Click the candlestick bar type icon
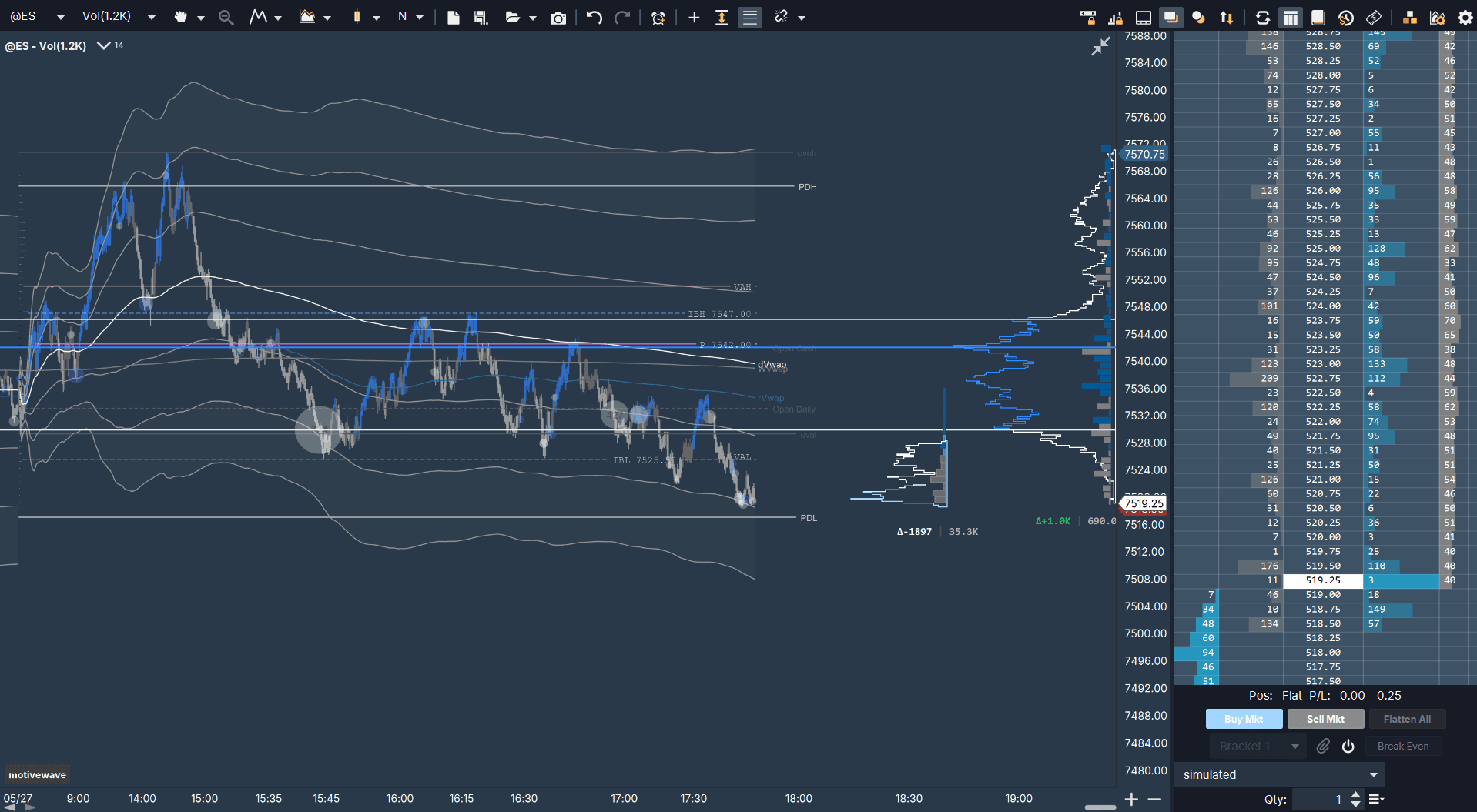The image size is (1477, 812). (x=357, y=17)
